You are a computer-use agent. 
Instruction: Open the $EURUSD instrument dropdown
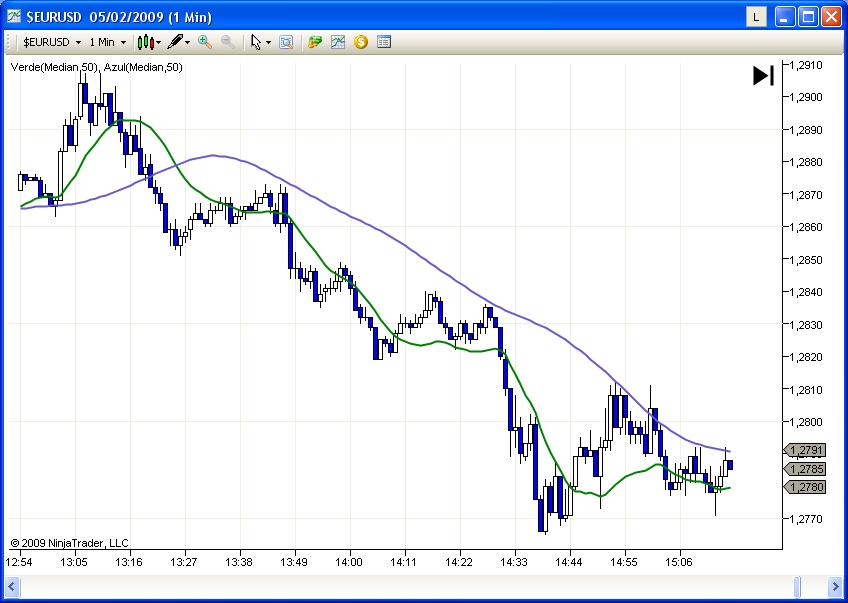(52, 42)
